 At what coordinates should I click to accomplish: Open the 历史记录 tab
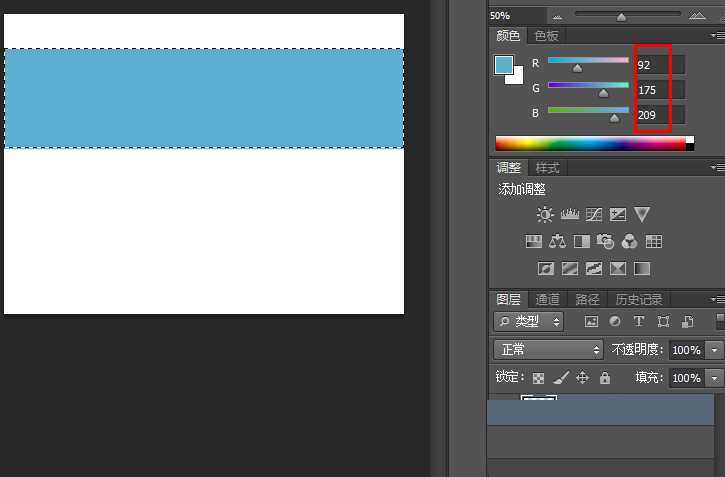[639, 300]
